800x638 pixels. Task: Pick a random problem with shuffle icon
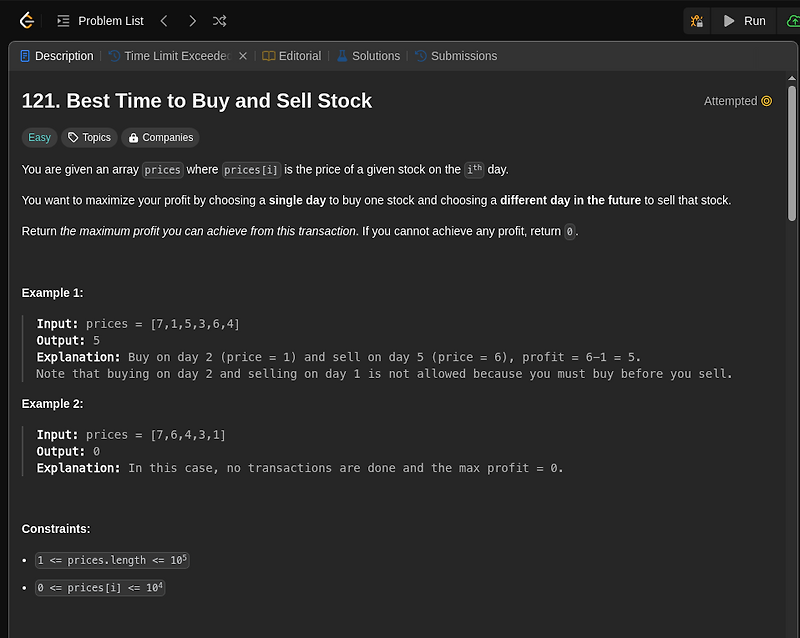tap(220, 21)
